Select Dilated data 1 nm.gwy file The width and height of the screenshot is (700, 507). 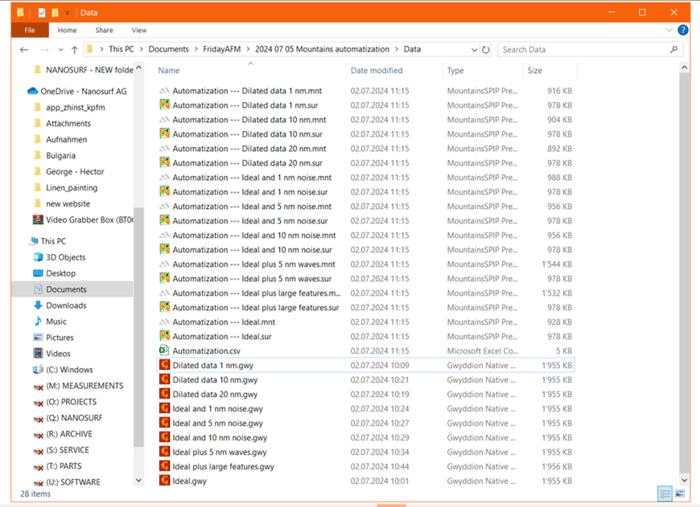pyautogui.click(x=208, y=365)
